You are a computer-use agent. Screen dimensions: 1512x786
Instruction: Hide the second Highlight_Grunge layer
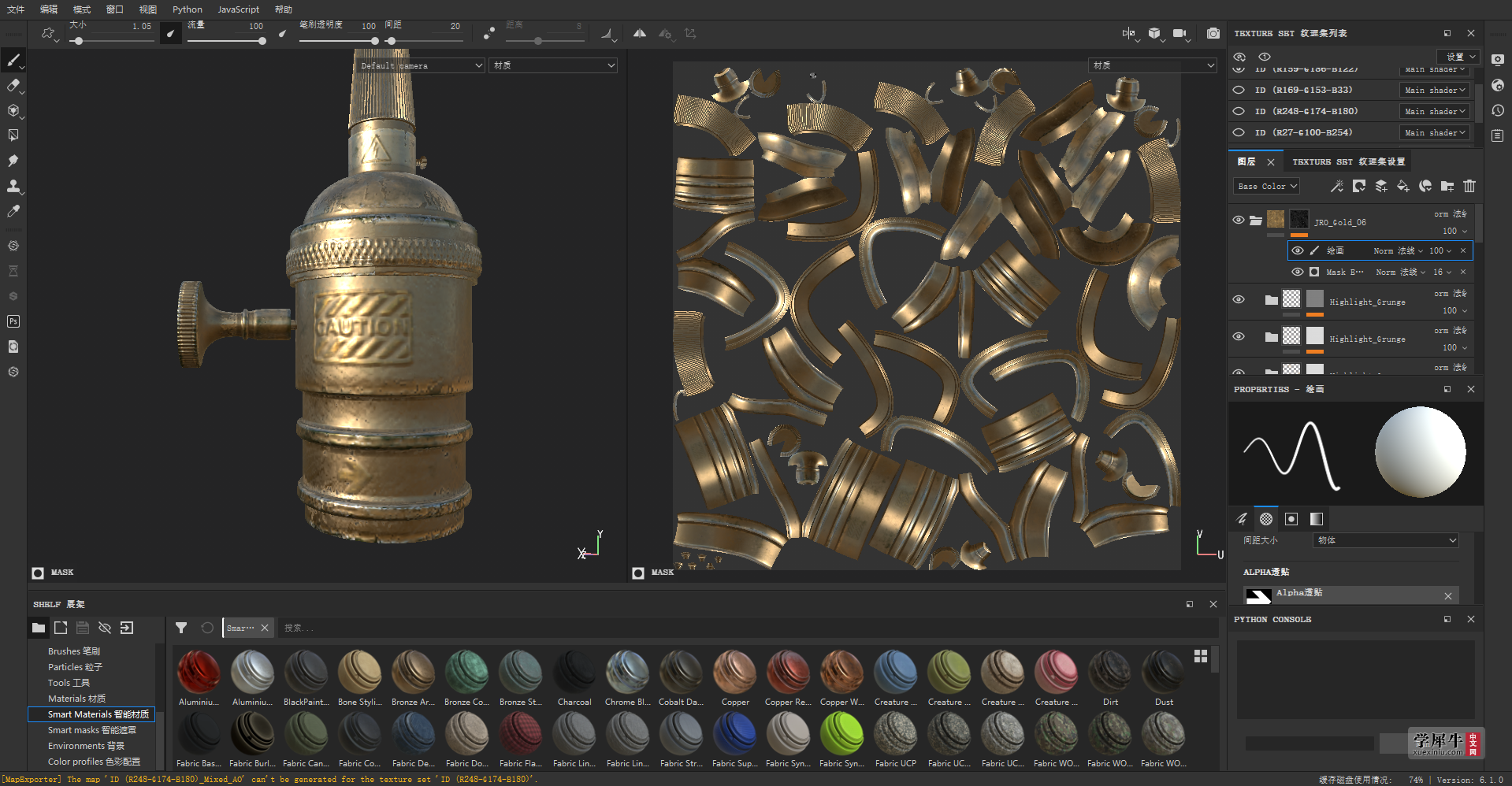1239,336
